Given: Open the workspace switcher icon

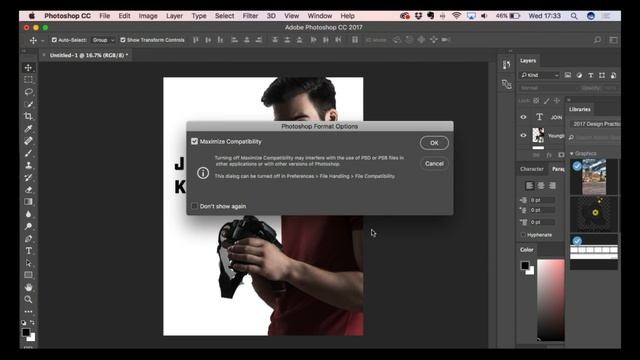Looking at the screenshot, I should coord(613,40).
